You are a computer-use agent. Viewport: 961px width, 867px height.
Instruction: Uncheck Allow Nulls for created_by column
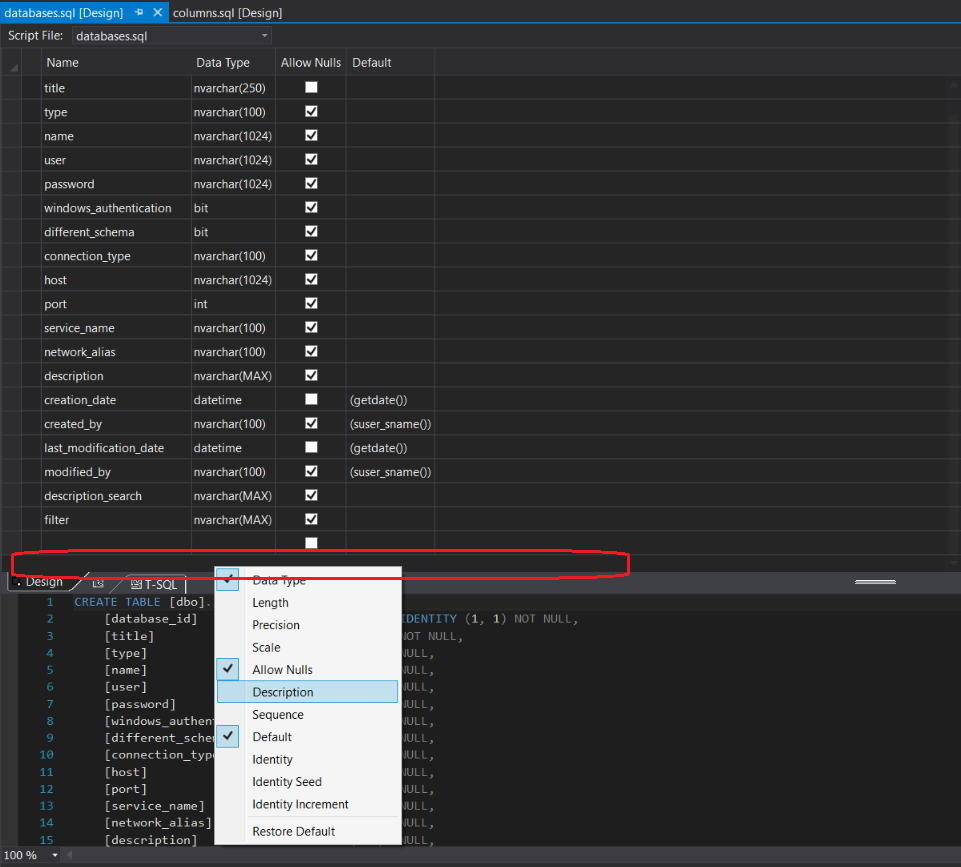point(311,423)
